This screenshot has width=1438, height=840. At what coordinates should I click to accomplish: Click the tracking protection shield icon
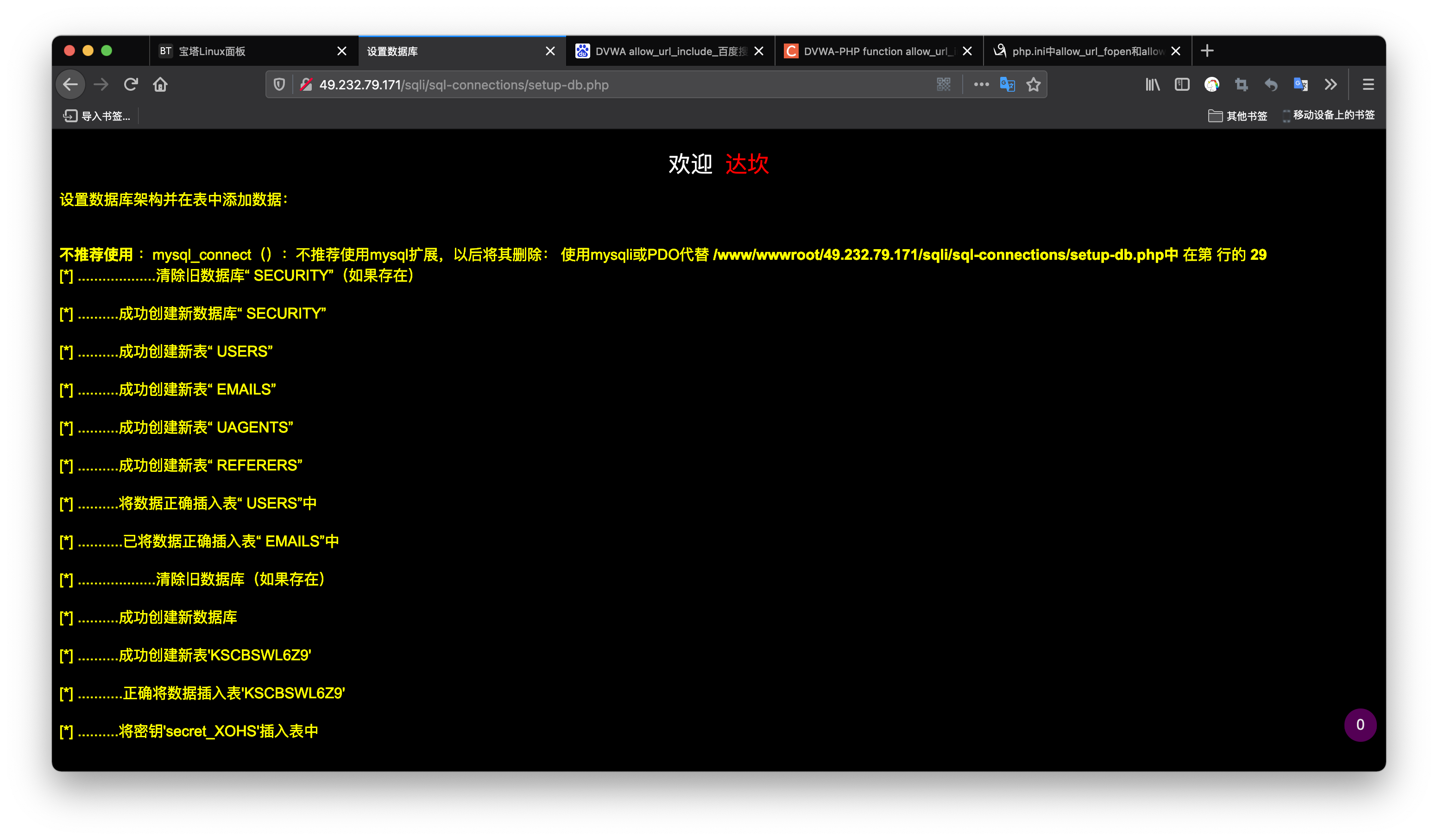(278, 84)
